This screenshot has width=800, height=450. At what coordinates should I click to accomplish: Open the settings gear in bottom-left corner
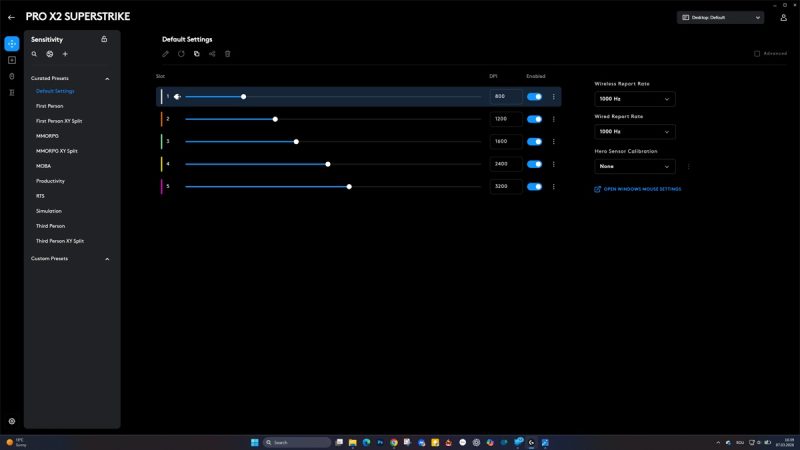point(12,422)
